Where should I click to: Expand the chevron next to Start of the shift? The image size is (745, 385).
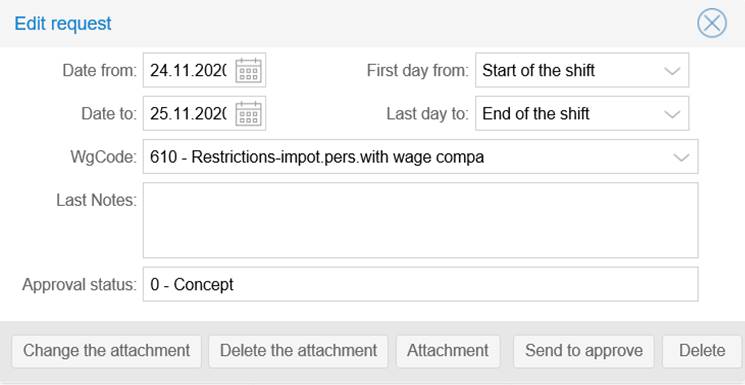coord(672,71)
